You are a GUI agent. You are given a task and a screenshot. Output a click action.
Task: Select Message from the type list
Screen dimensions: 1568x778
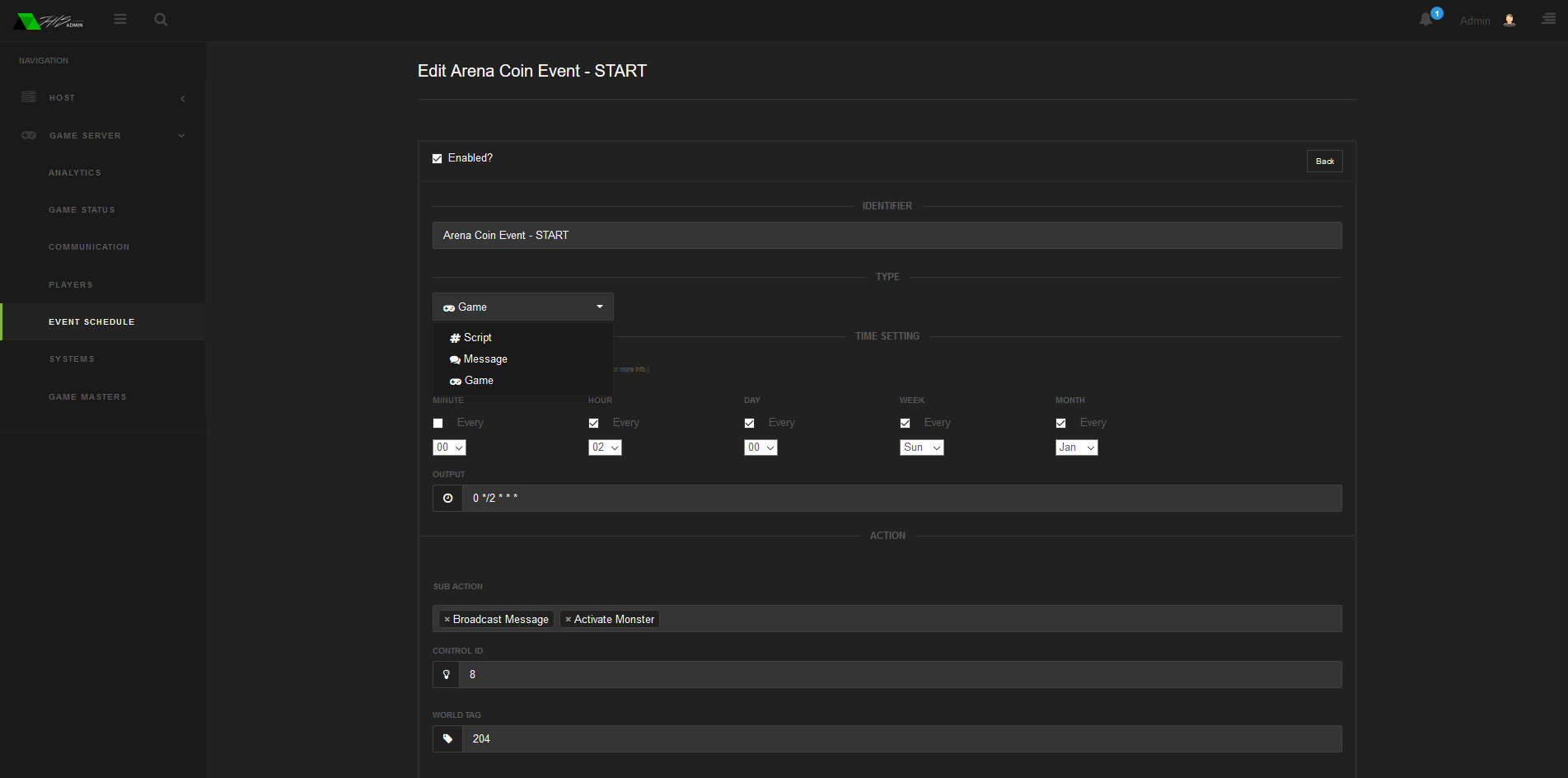[523, 359]
